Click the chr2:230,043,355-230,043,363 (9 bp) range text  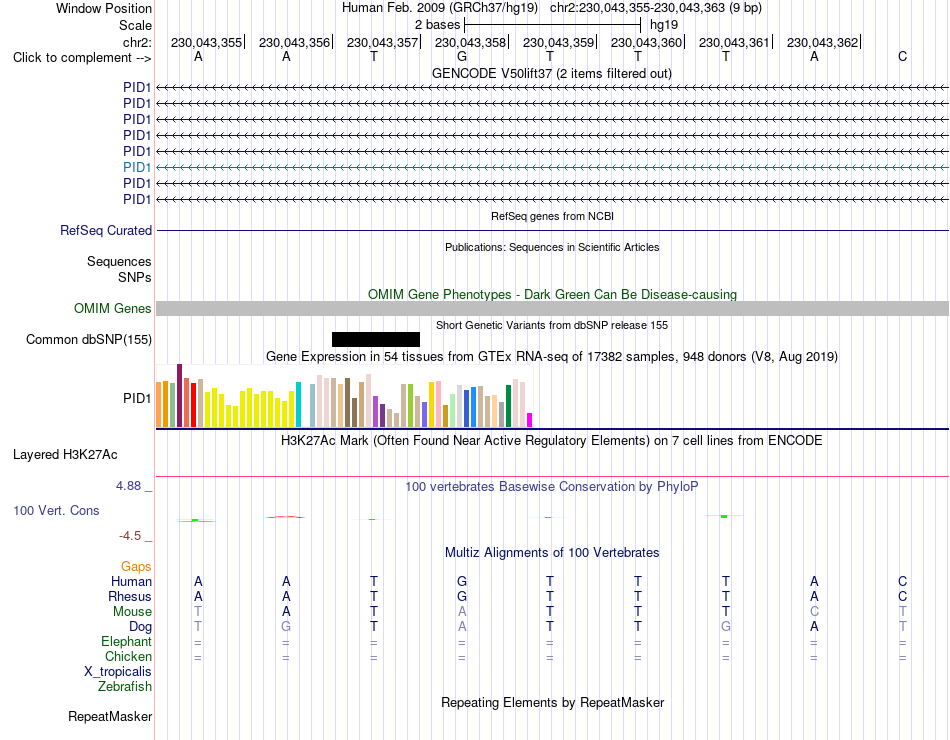[656, 8]
